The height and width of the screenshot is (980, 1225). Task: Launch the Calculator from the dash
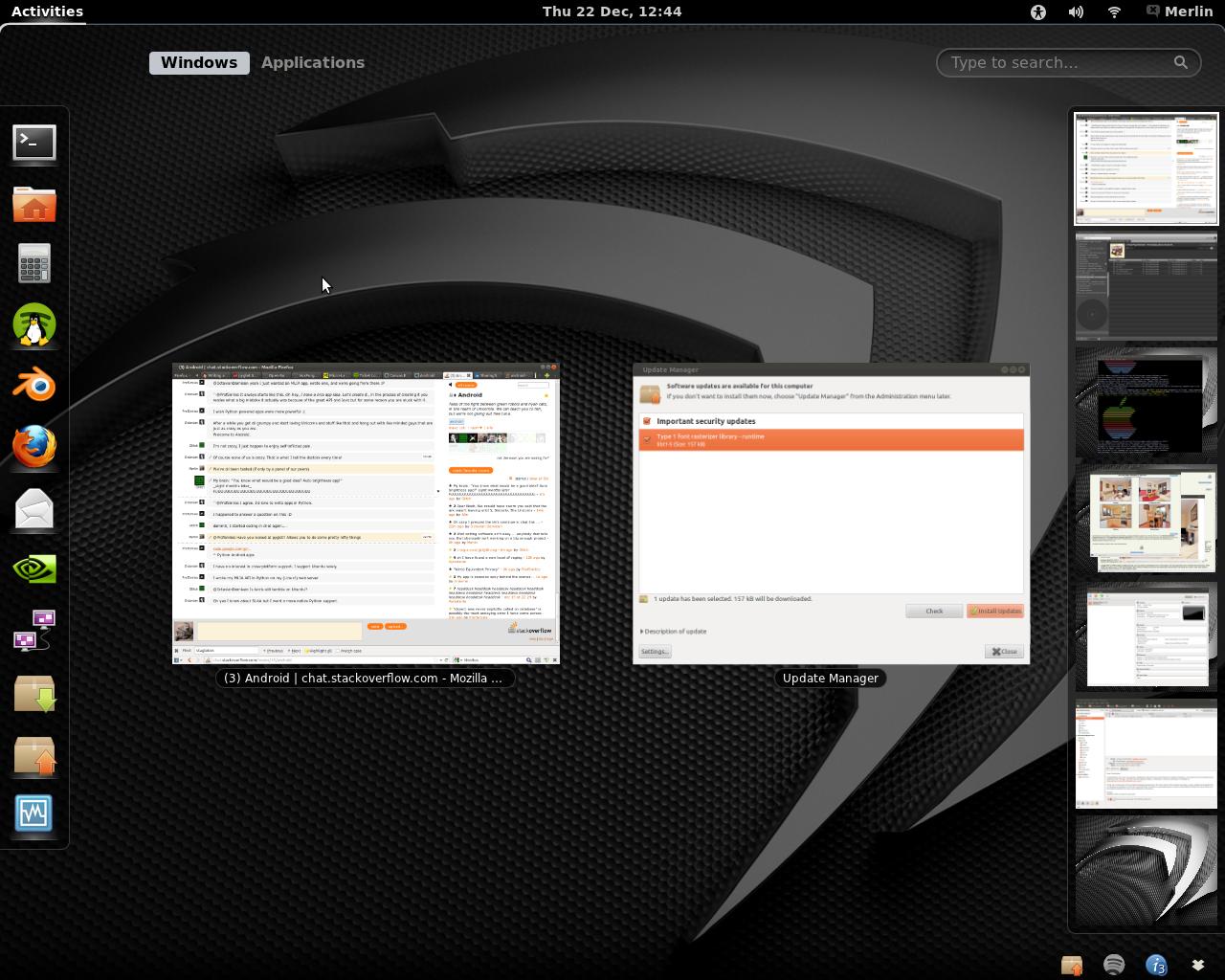tap(34, 263)
